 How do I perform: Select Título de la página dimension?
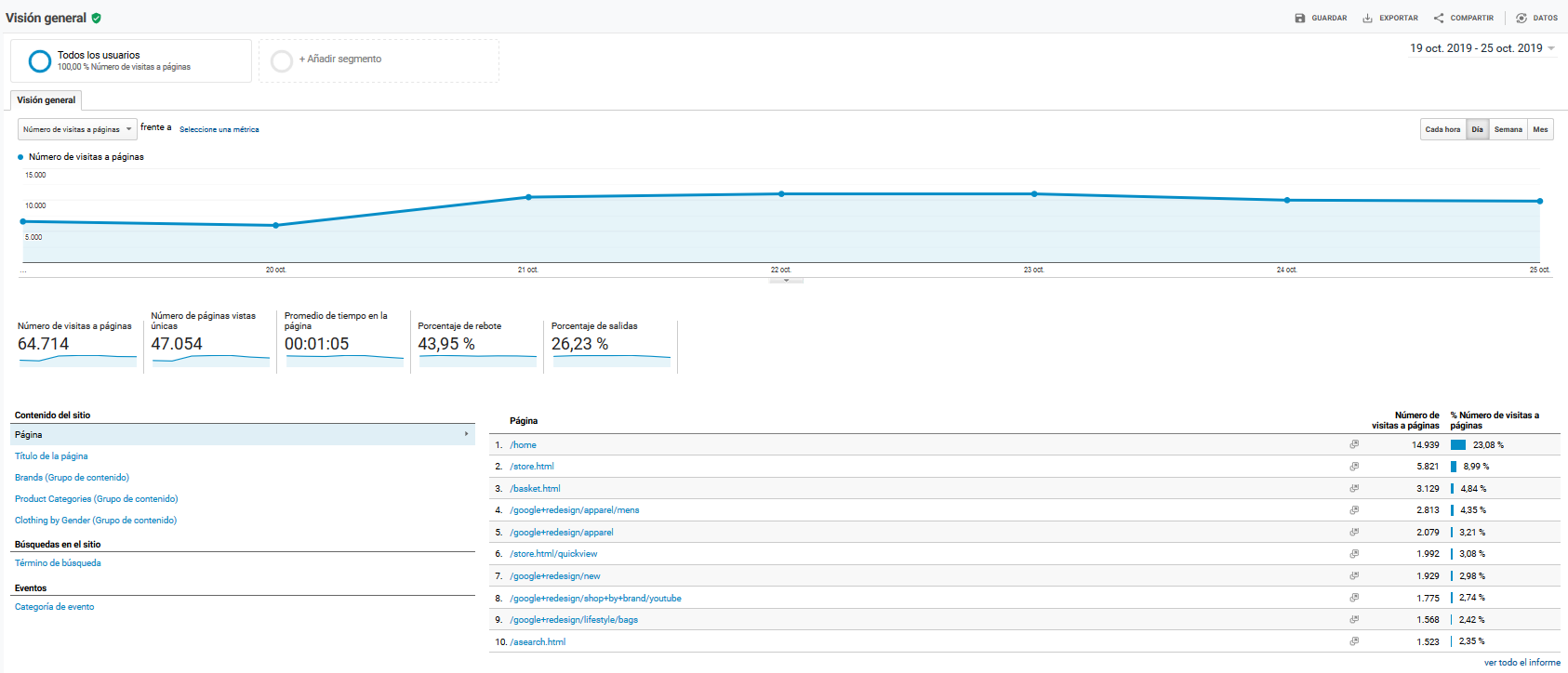(x=51, y=456)
